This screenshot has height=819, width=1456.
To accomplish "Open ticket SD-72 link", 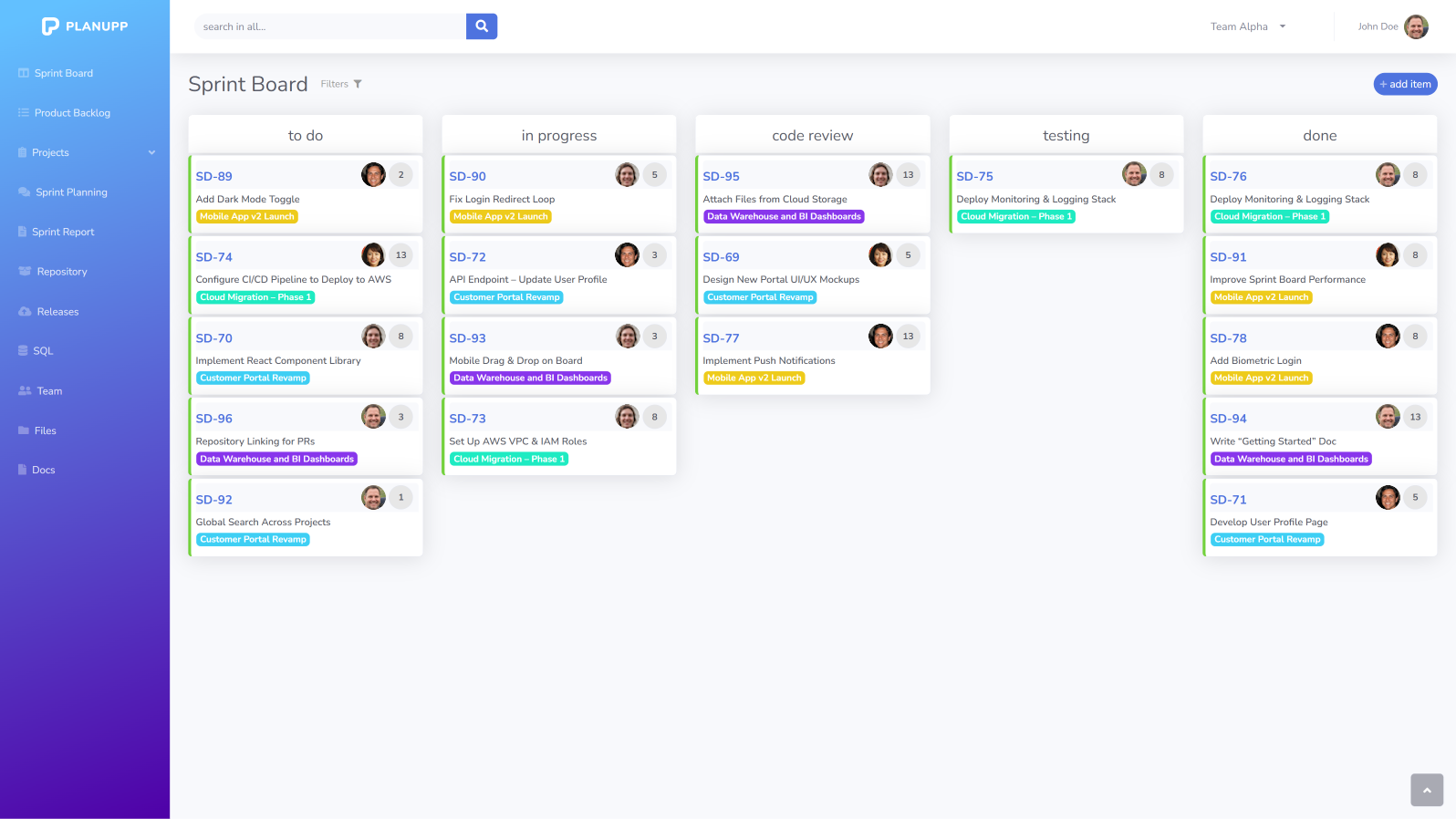I will pyautogui.click(x=467, y=257).
